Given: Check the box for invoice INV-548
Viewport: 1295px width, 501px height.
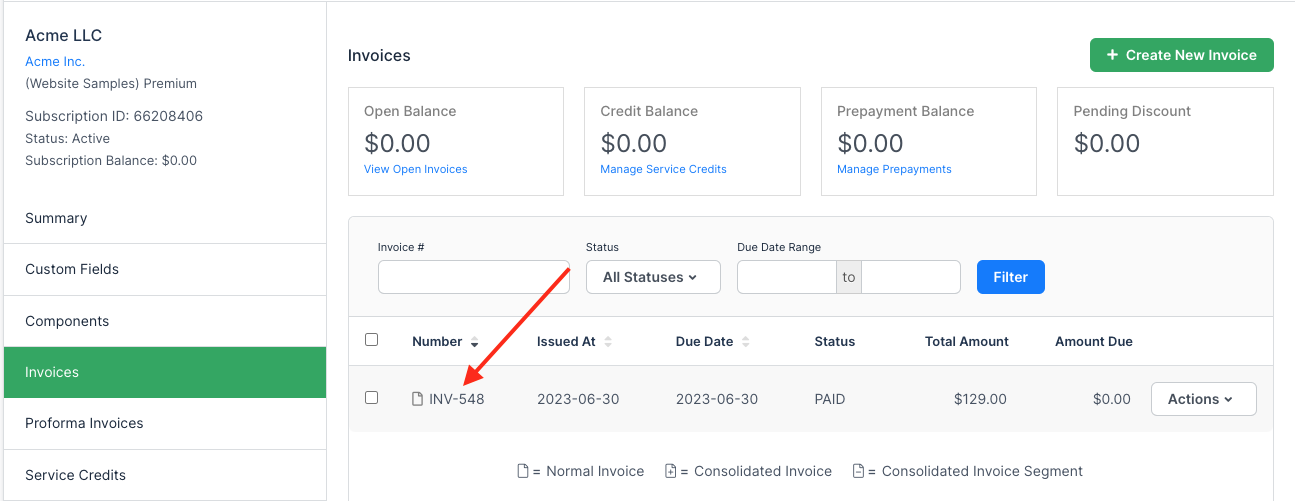Looking at the screenshot, I should click(372, 398).
